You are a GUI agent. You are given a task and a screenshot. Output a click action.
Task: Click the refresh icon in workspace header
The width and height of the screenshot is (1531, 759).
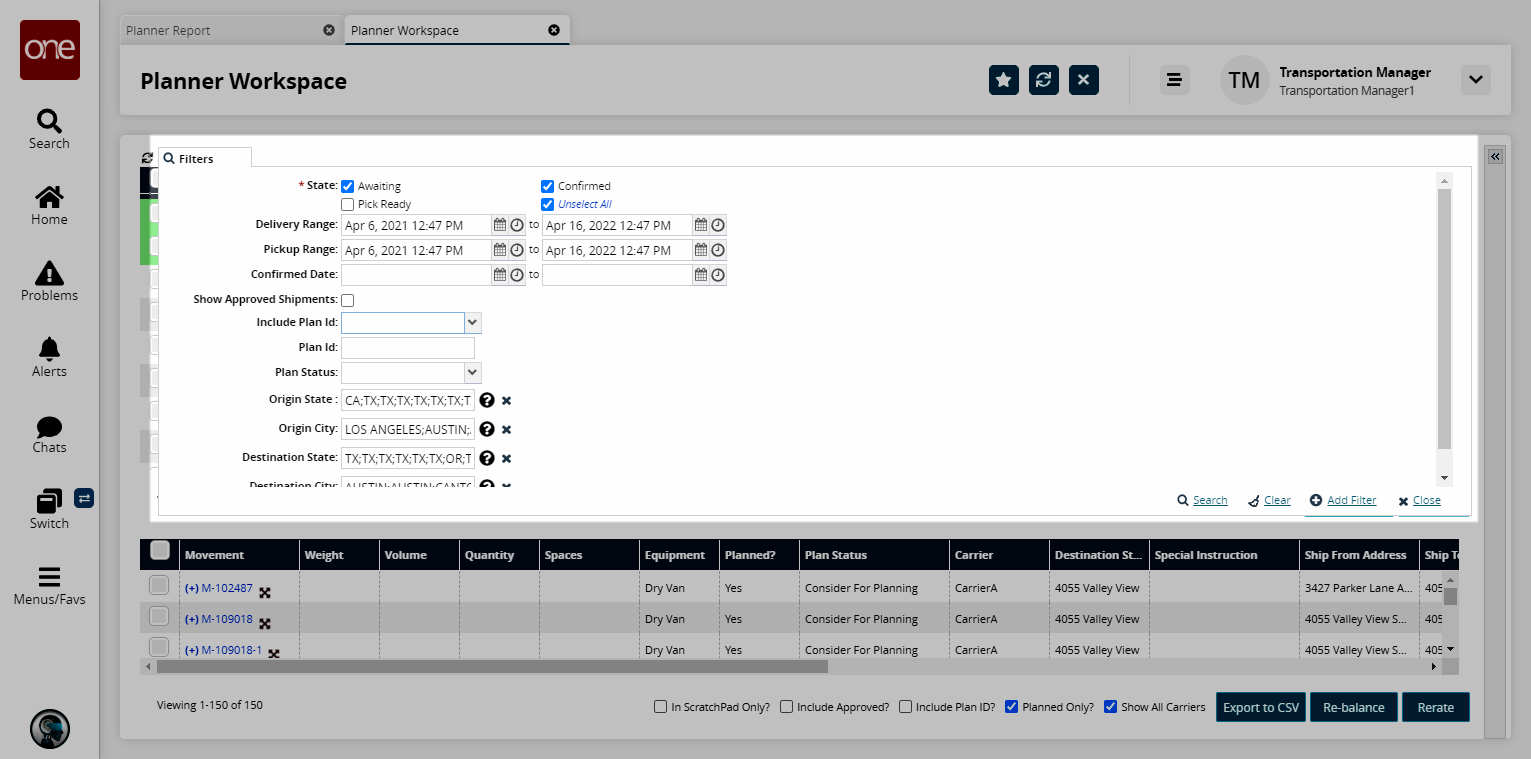1043,80
